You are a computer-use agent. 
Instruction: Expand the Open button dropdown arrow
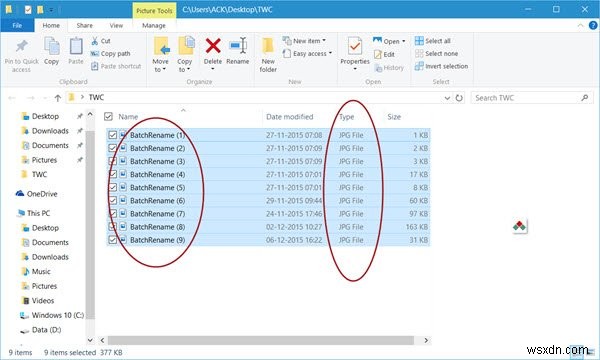(403, 41)
